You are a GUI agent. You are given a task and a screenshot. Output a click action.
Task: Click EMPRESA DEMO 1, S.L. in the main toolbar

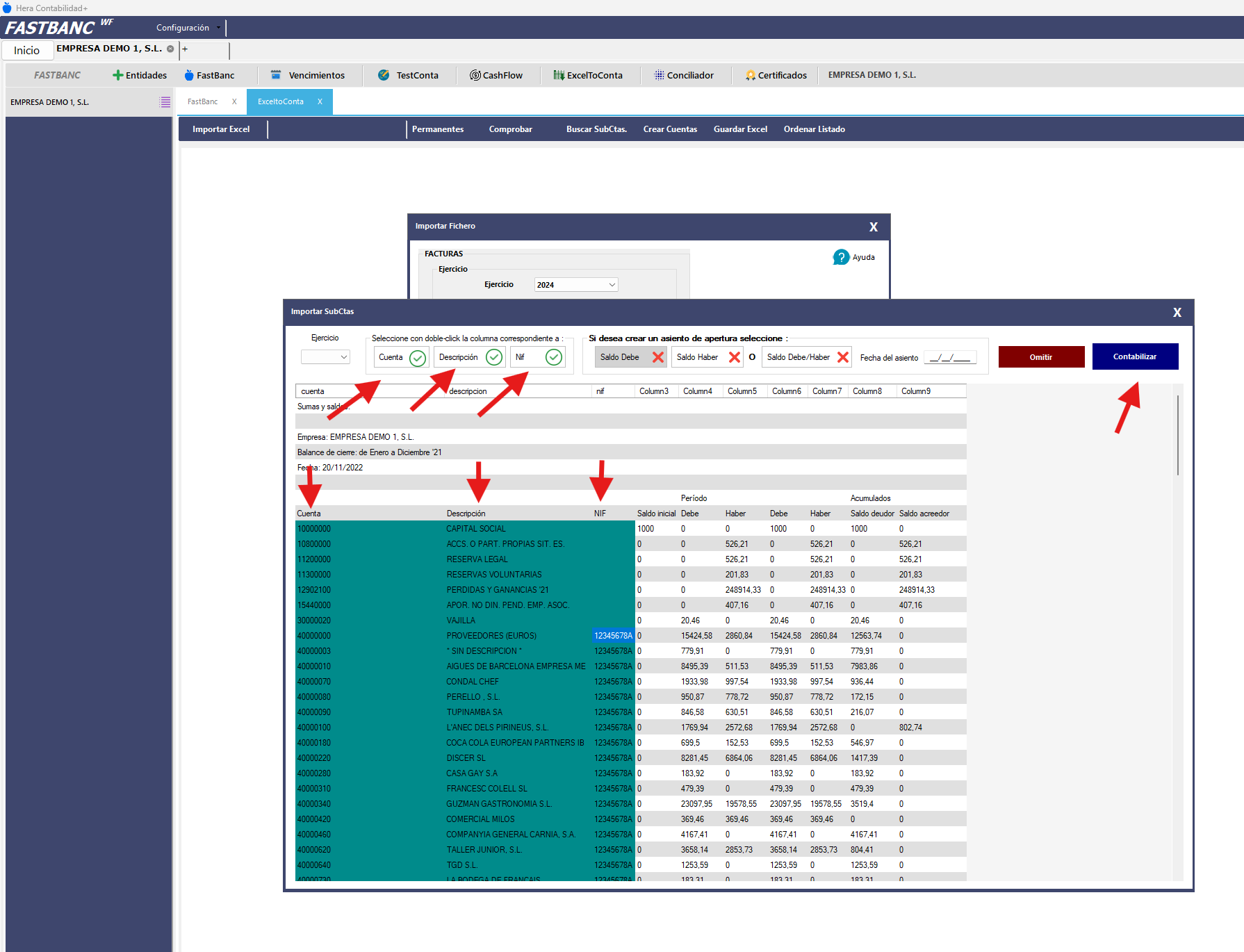click(872, 75)
